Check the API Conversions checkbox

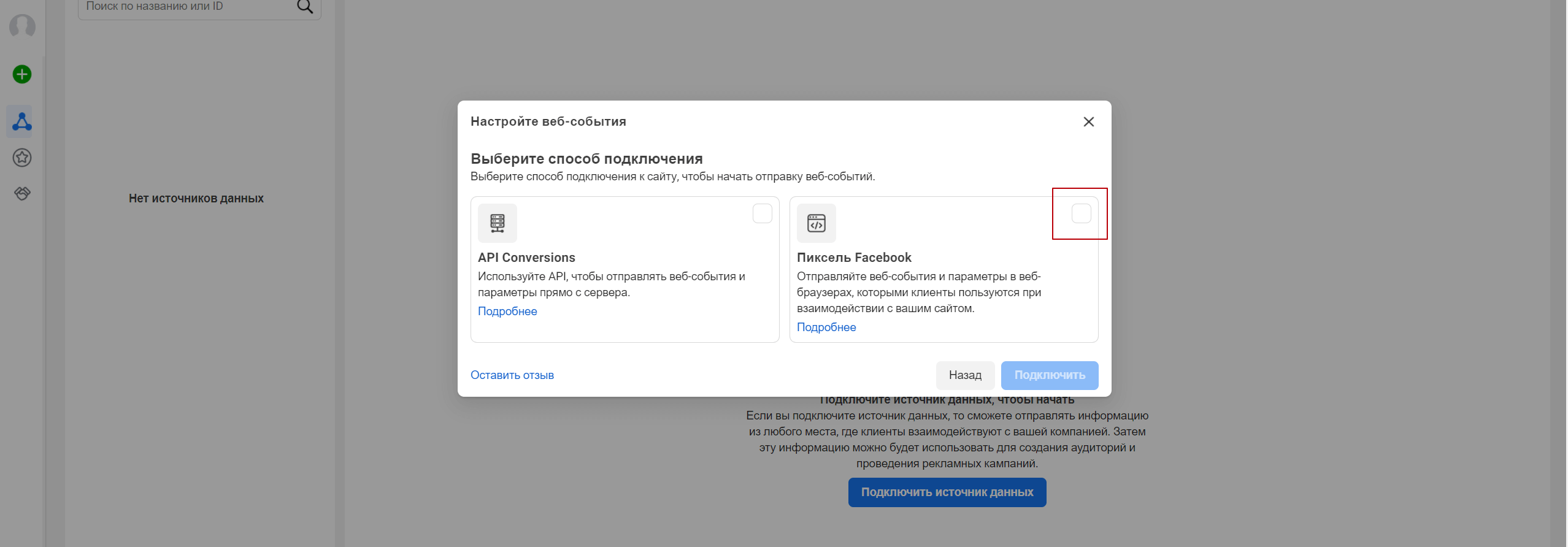(x=762, y=213)
